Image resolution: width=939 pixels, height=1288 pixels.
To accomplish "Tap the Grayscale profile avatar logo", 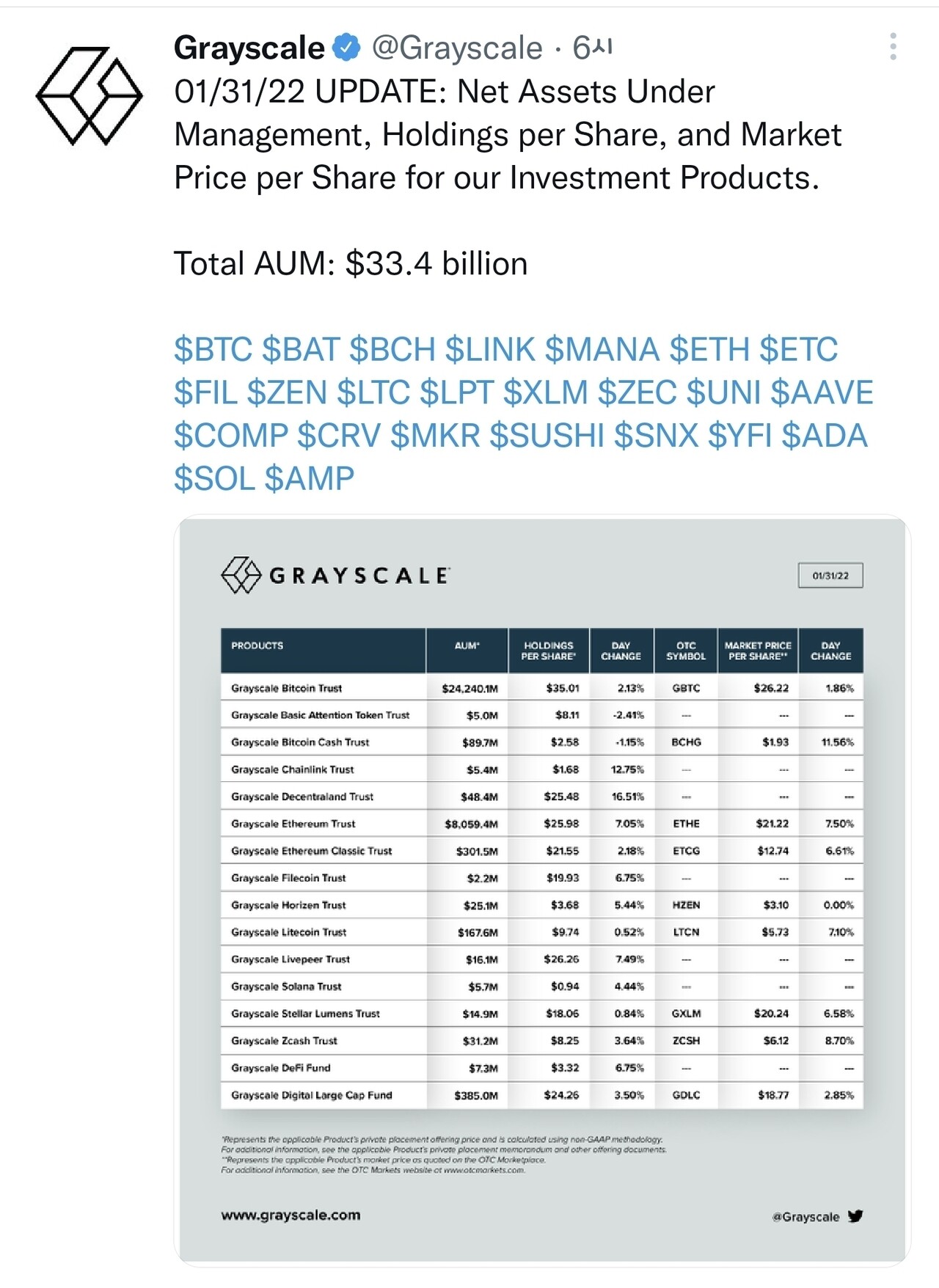I will coord(89,95).
